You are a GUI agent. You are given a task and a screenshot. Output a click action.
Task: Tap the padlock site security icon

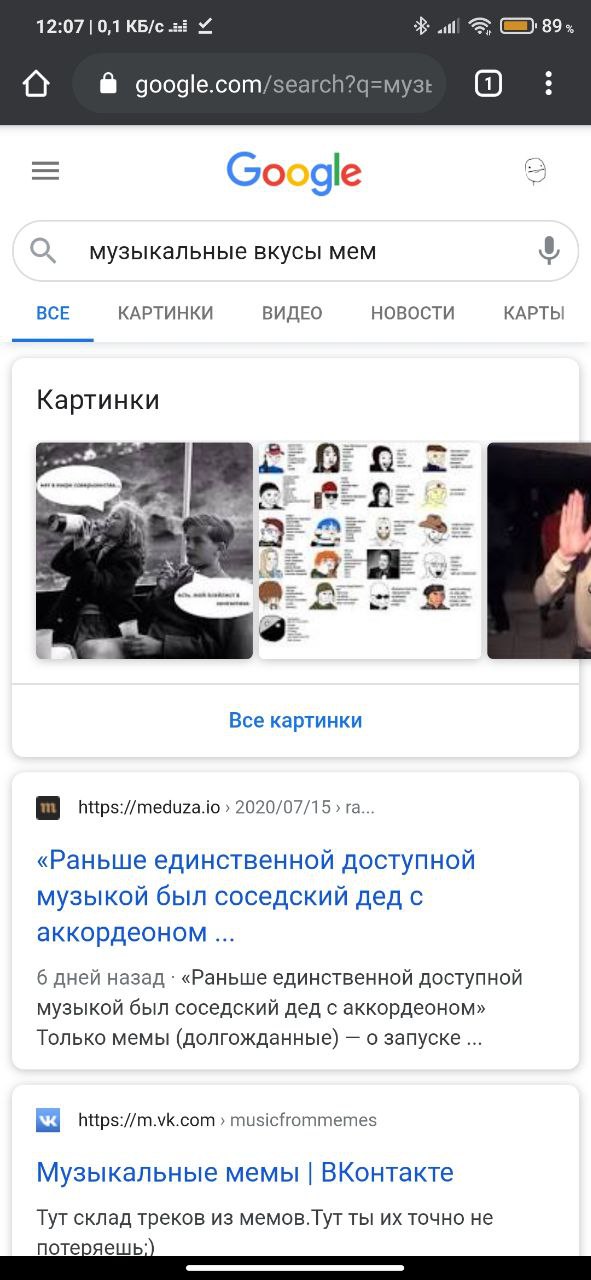[108, 84]
